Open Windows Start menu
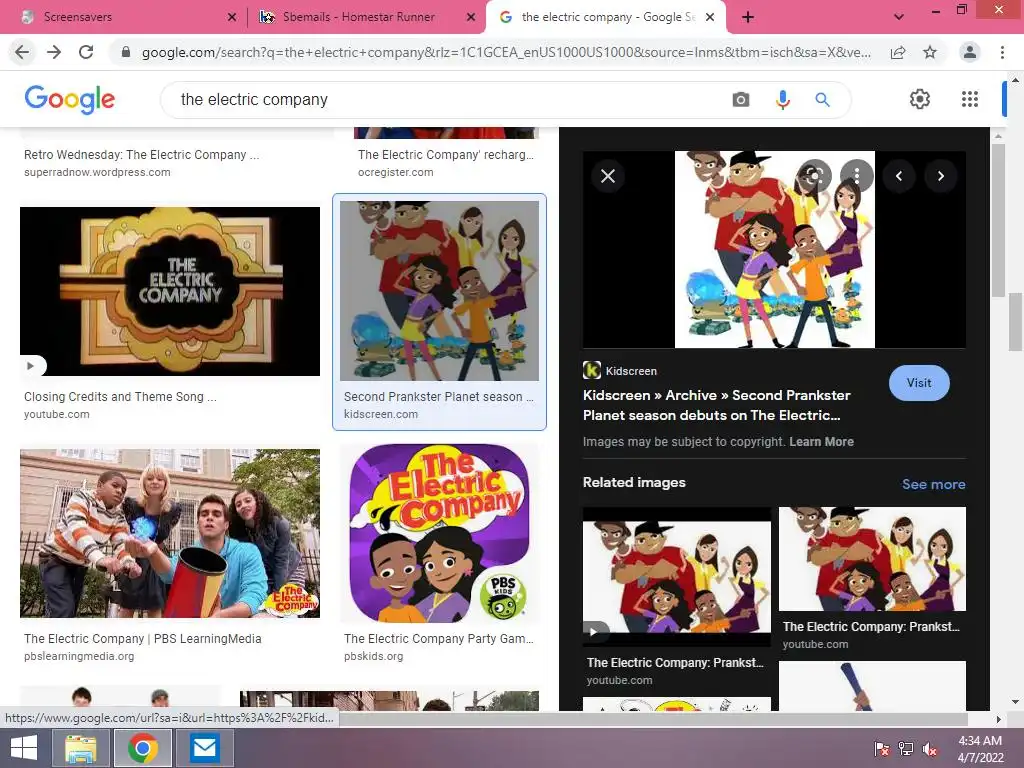The image size is (1024, 768). (x=24, y=748)
